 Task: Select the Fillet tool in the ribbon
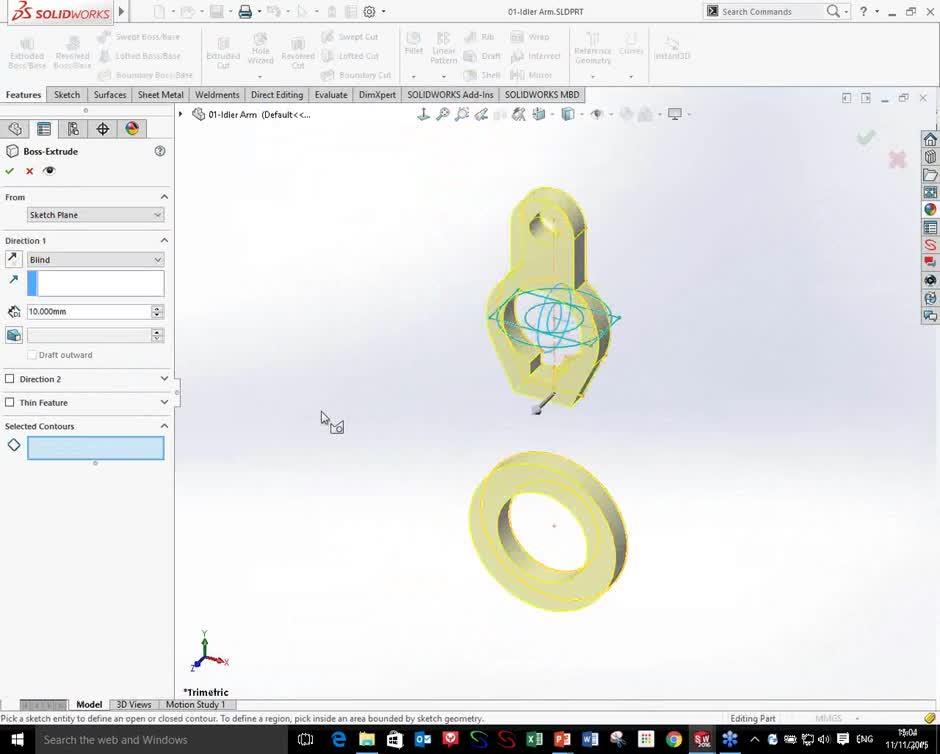(413, 45)
